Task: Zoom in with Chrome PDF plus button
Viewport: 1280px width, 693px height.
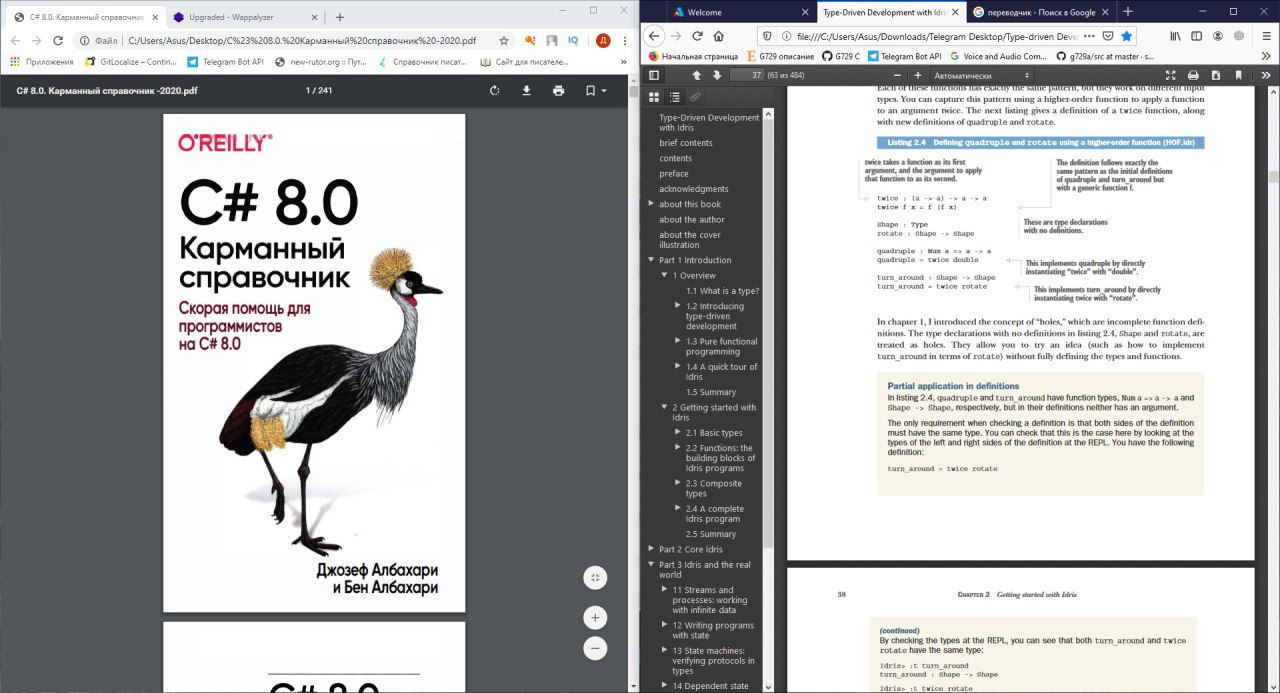Action: pyautogui.click(x=595, y=617)
